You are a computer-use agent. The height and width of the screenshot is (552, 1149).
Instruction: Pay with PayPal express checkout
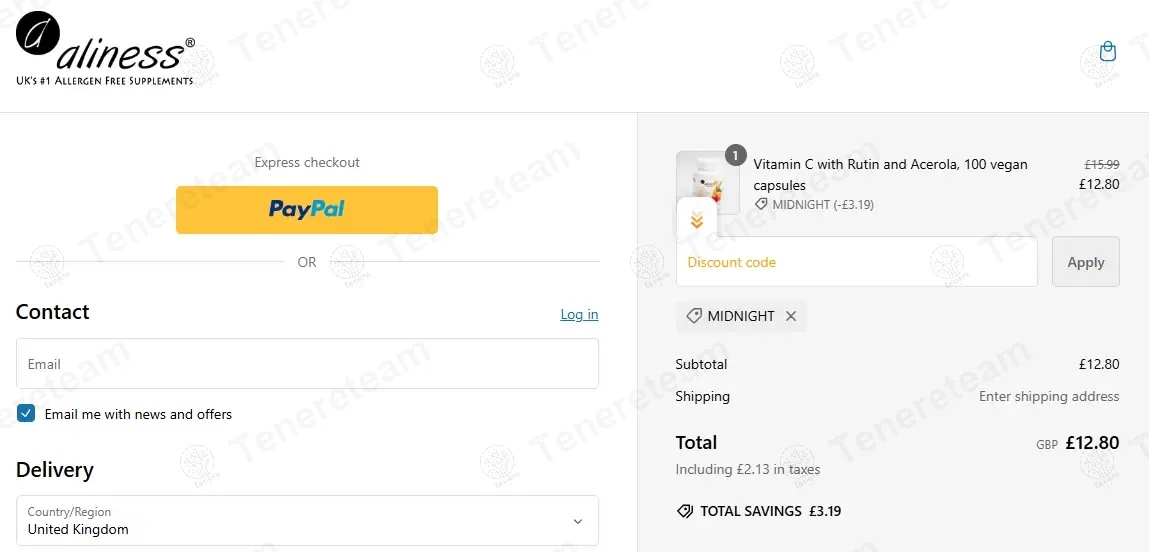point(307,210)
